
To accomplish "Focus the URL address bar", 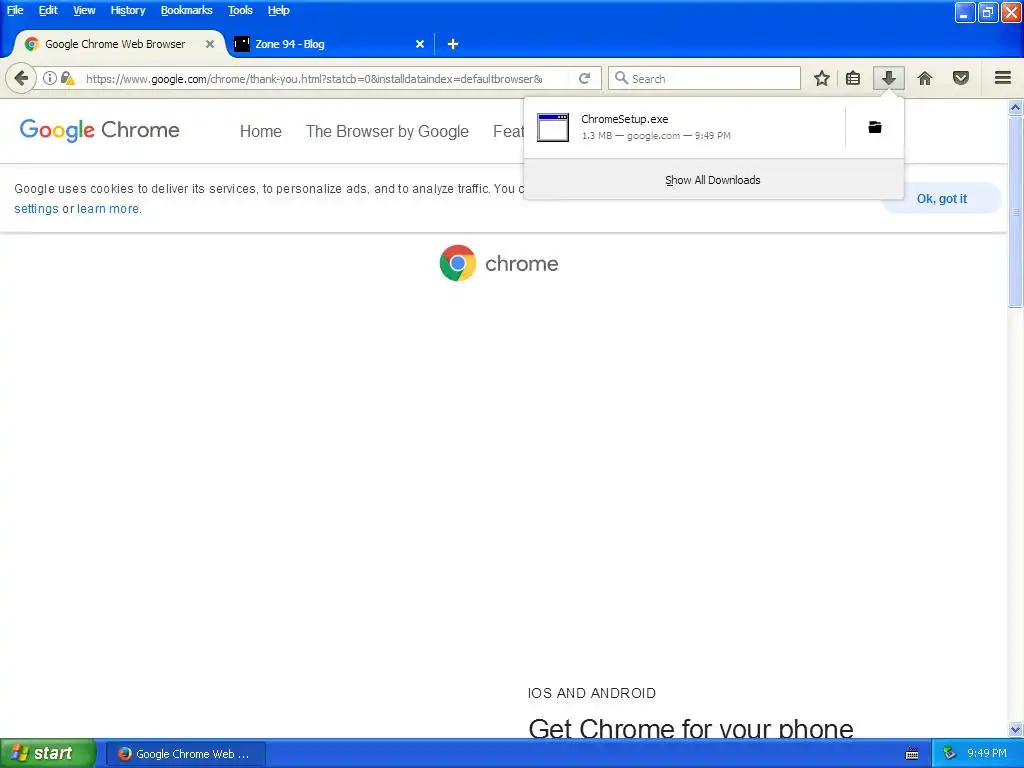I will tap(313, 78).
